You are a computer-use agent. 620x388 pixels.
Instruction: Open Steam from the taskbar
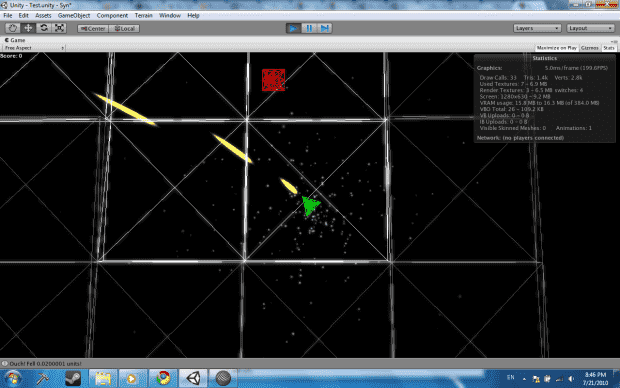(73, 379)
